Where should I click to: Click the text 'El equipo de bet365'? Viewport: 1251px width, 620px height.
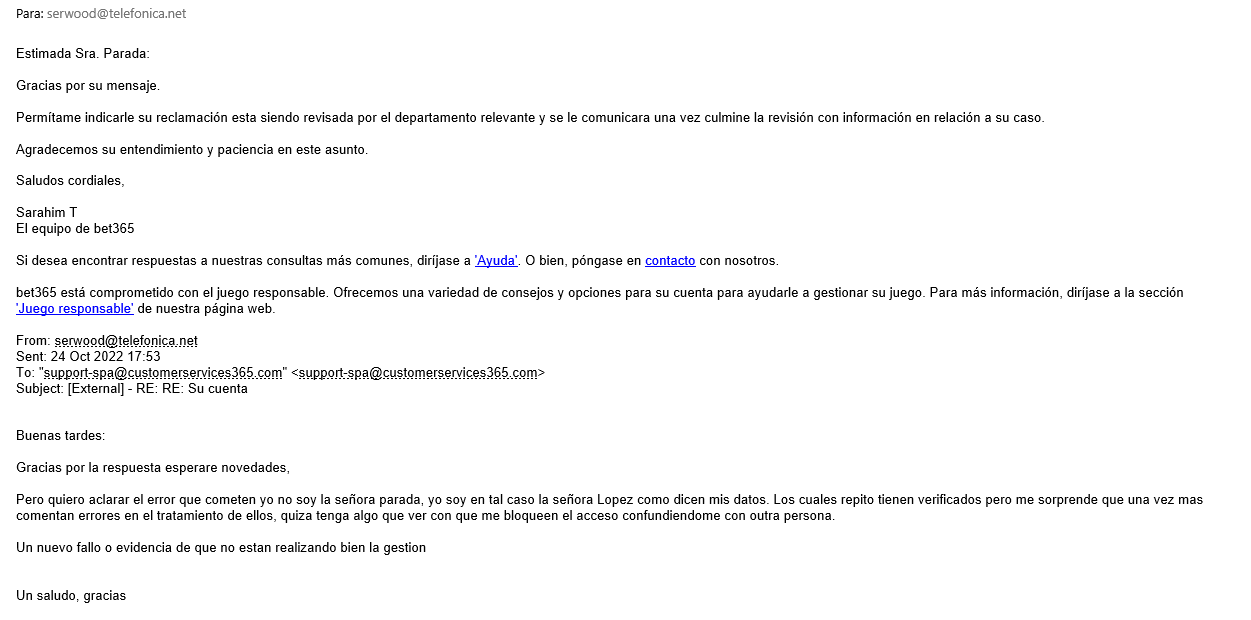[x=75, y=229]
